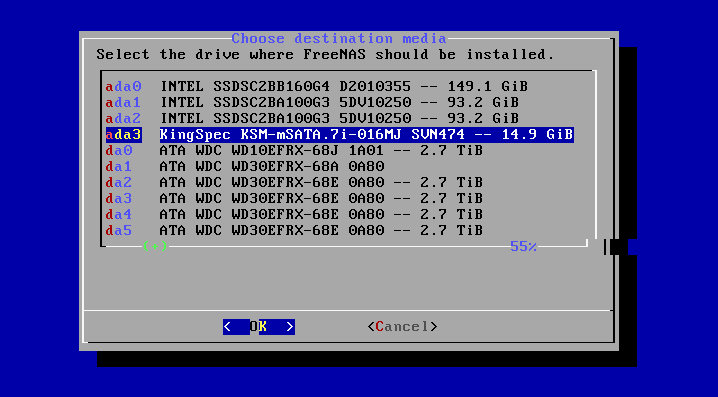The image size is (718, 397).
Task: Choose the ada2 INTEL 93.2 GiB drive
Action: coord(312,119)
